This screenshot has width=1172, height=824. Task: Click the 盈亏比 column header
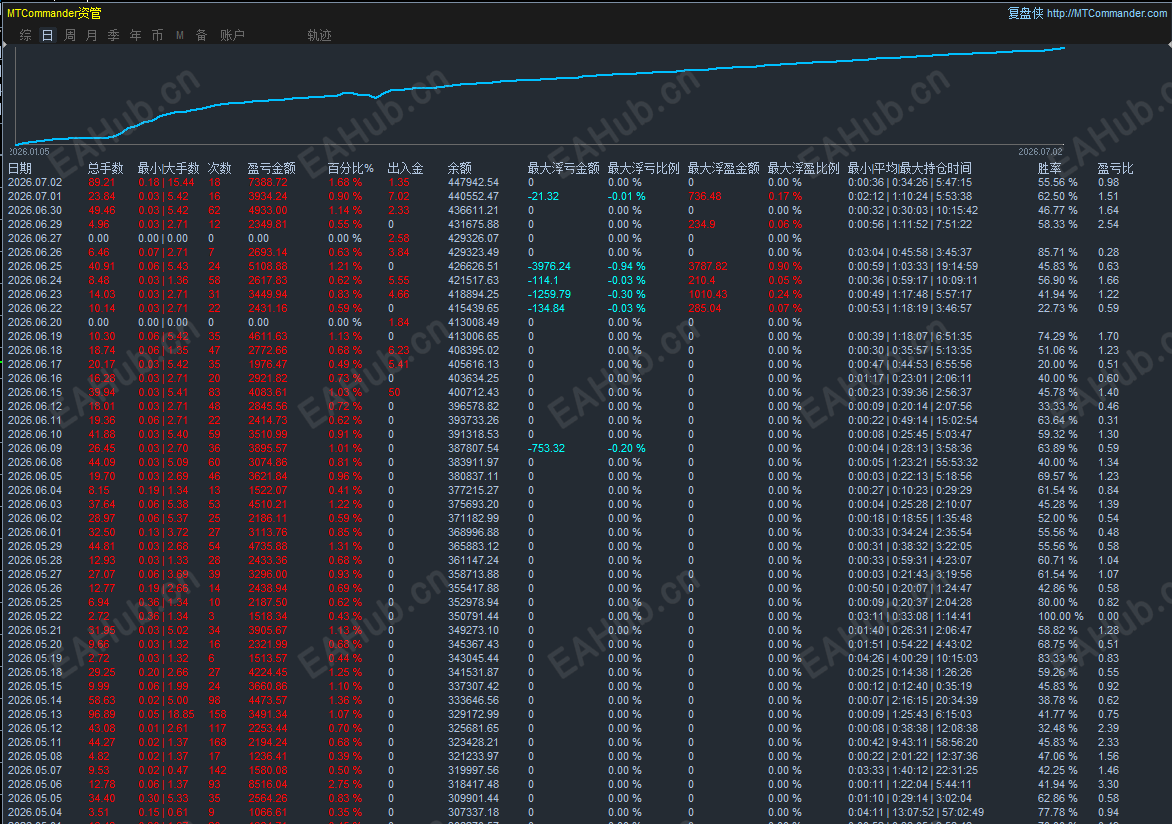(1115, 168)
